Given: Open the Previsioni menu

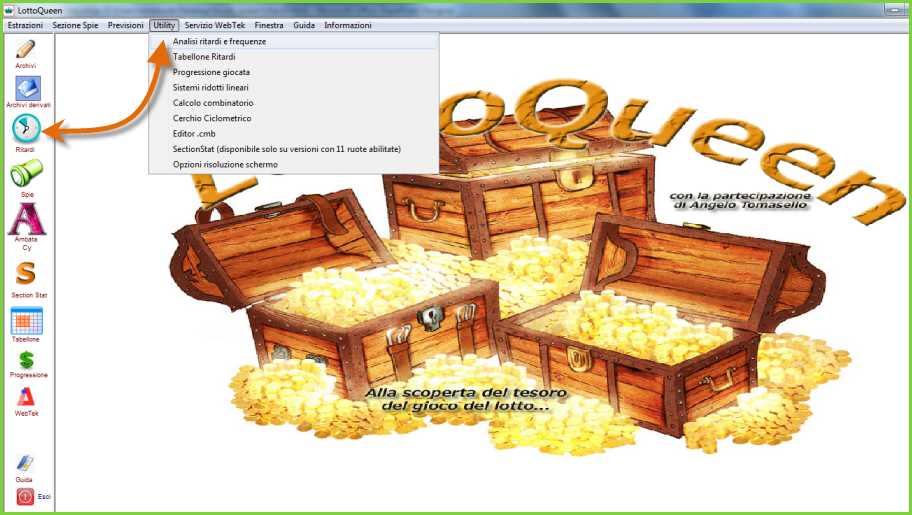Looking at the screenshot, I should [126, 25].
